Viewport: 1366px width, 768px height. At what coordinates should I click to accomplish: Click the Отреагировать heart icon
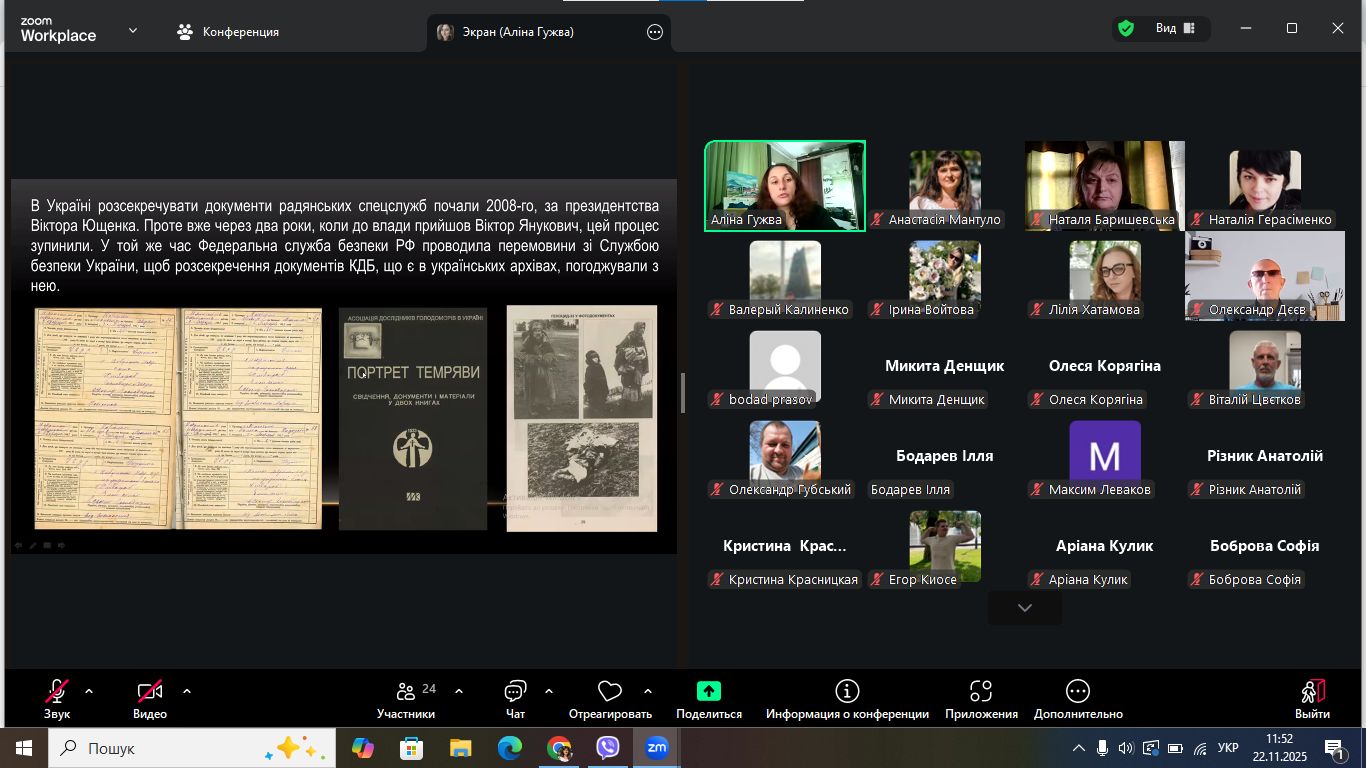pyautogui.click(x=609, y=698)
